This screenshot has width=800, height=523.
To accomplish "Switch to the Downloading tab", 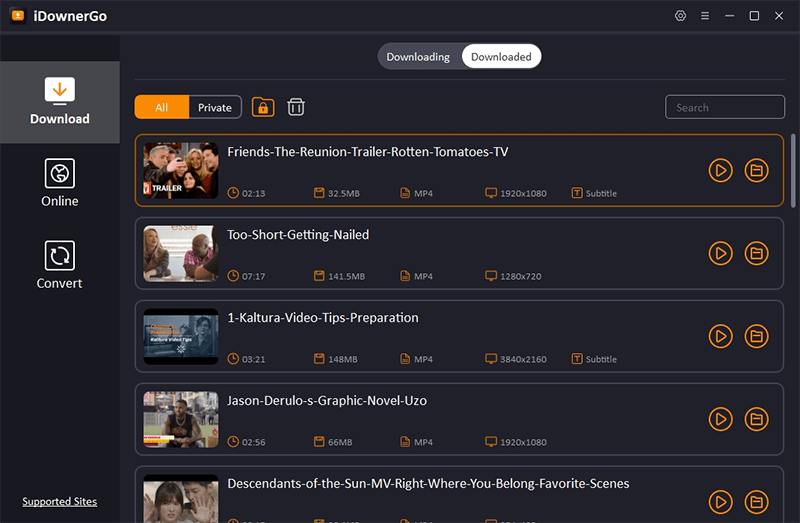I will (x=418, y=57).
